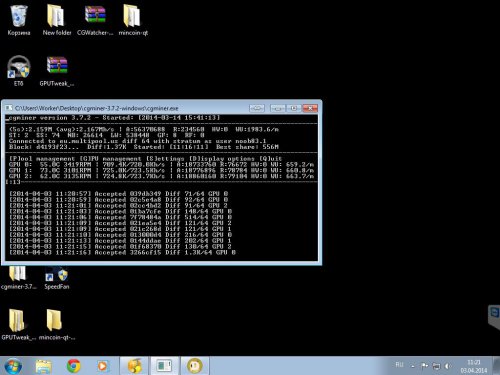Click the 11:21:06 Accepted Diff 514/64 line

click(x=120, y=217)
